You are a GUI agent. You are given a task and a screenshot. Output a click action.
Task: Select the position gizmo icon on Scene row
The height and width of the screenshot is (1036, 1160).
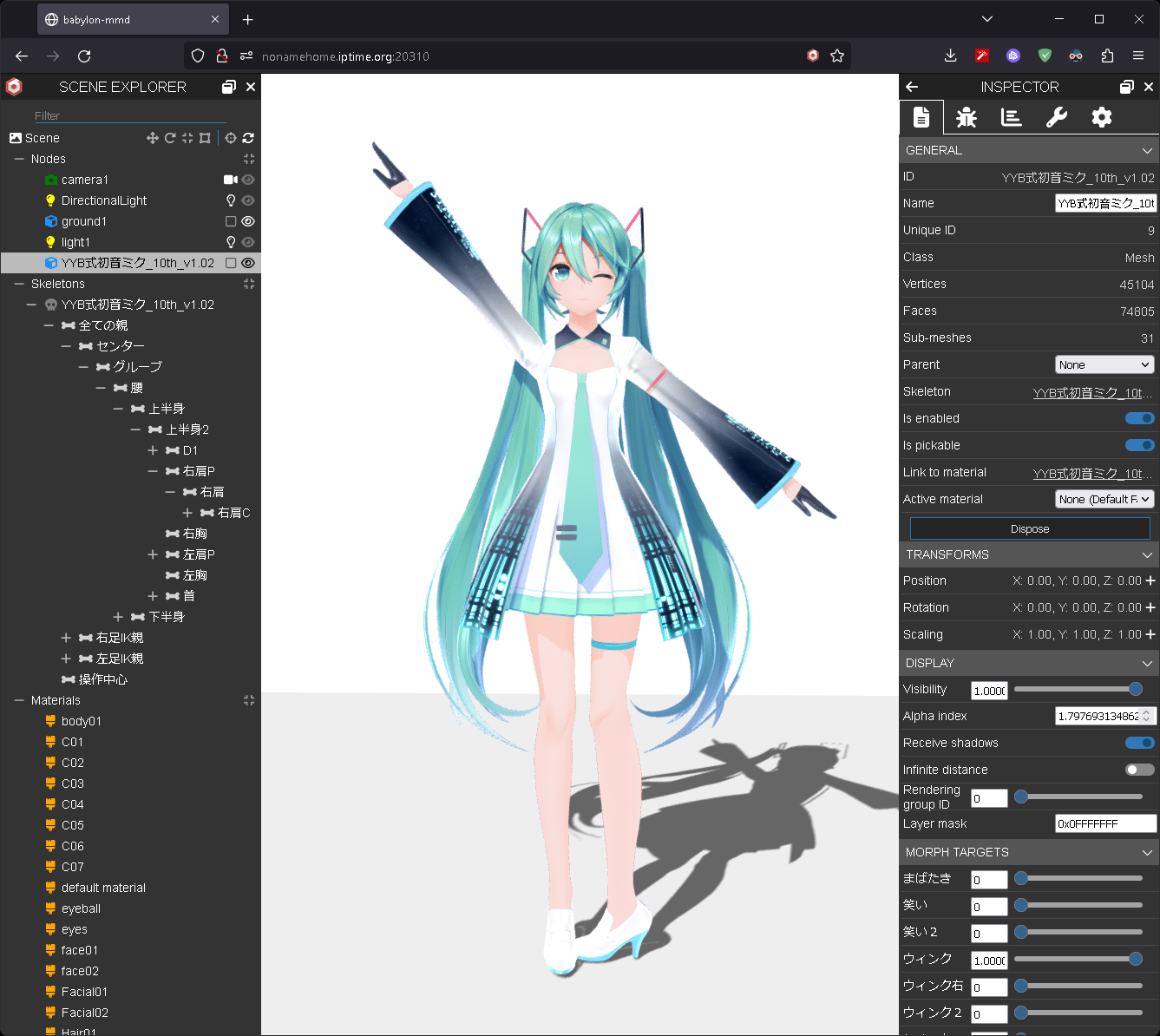153,138
